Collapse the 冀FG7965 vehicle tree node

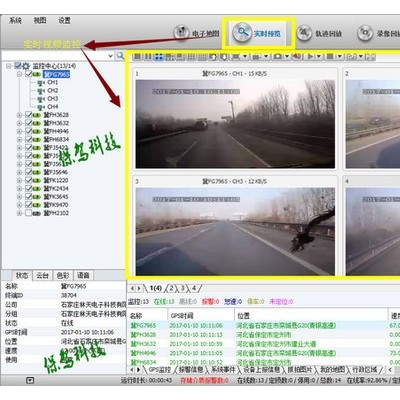pos(19,74)
